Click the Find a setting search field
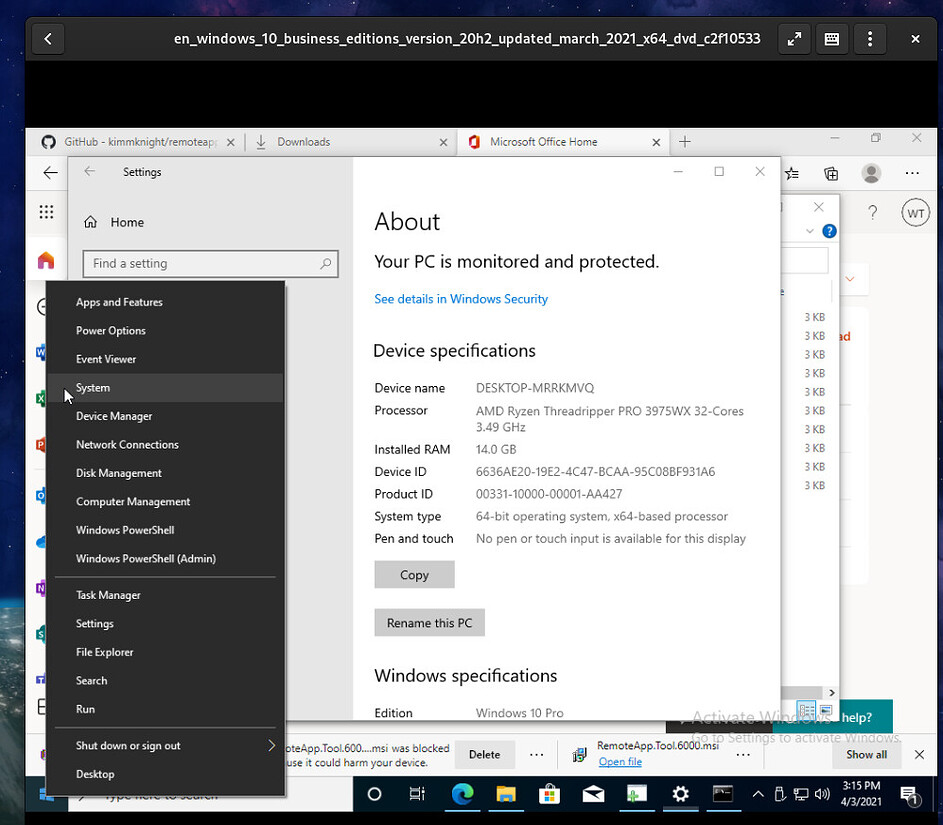The height and width of the screenshot is (825, 943). point(210,263)
